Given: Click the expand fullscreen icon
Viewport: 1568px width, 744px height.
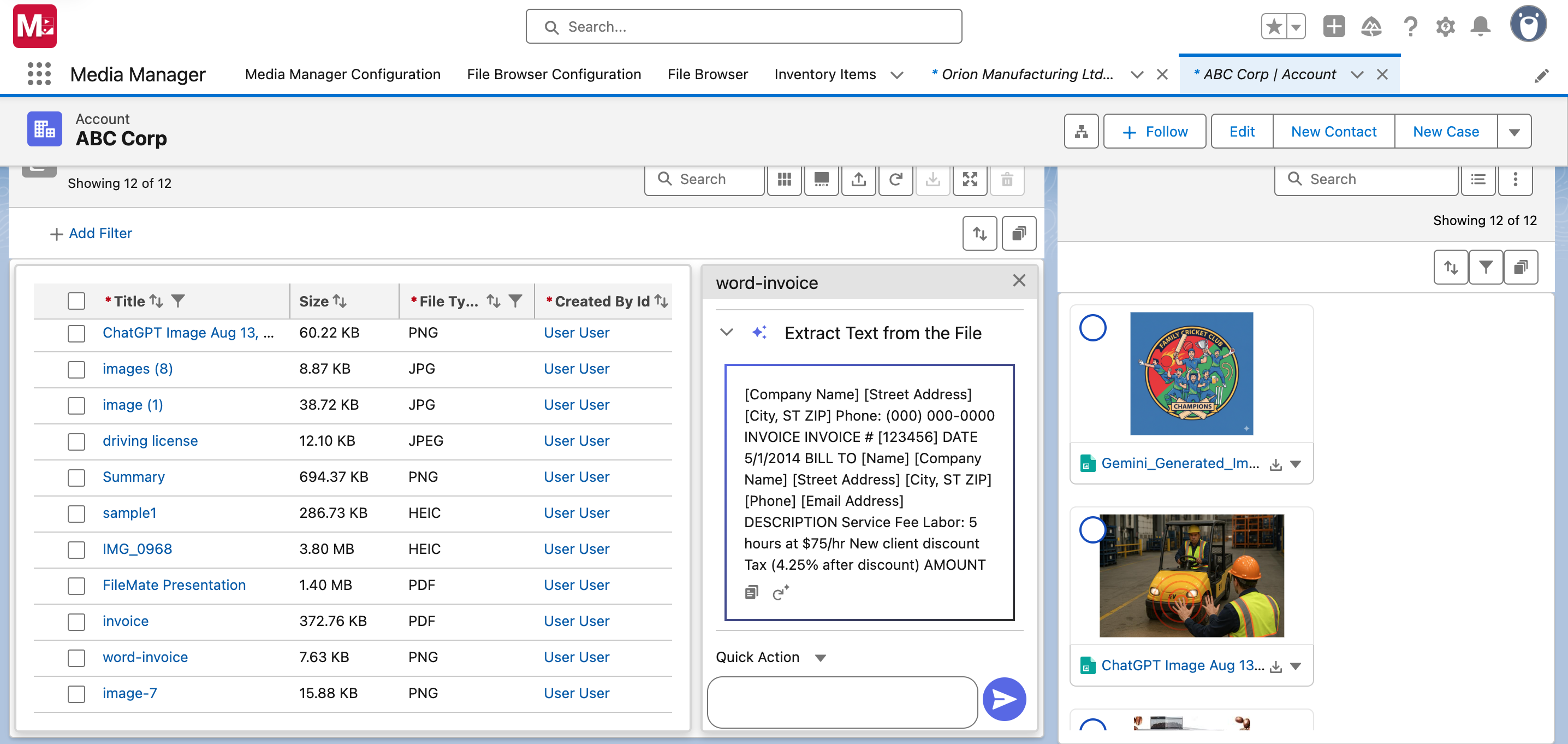Looking at the screenshot, I should point(970,179).
